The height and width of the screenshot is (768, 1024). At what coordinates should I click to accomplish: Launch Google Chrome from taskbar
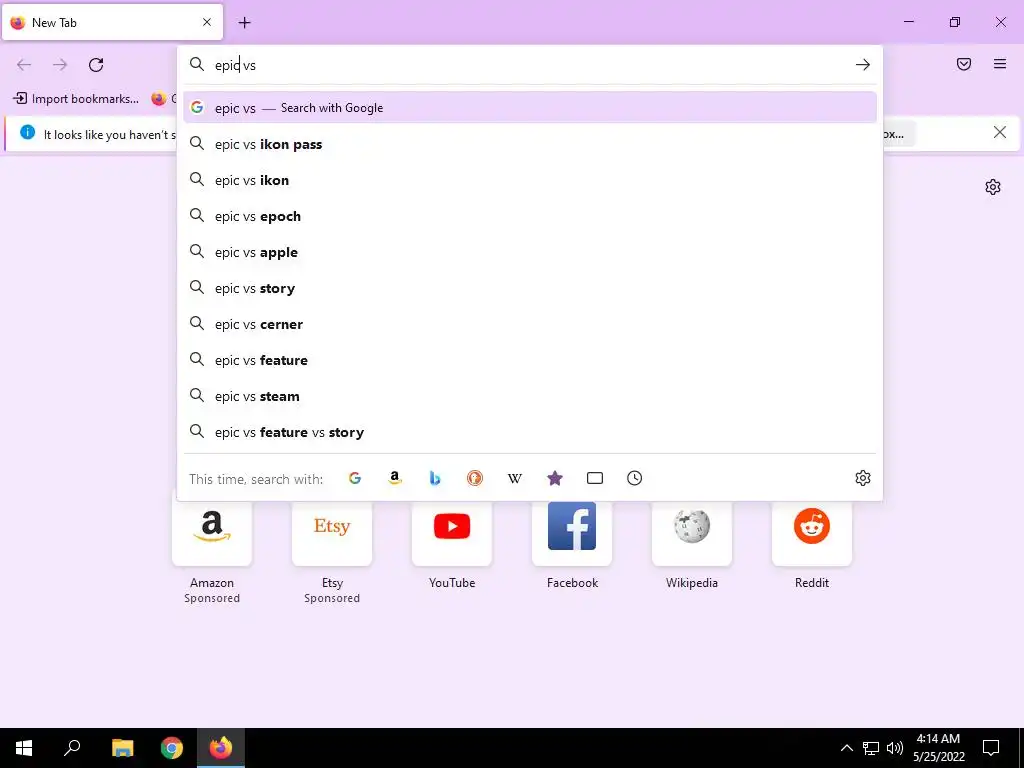[172, 748]
